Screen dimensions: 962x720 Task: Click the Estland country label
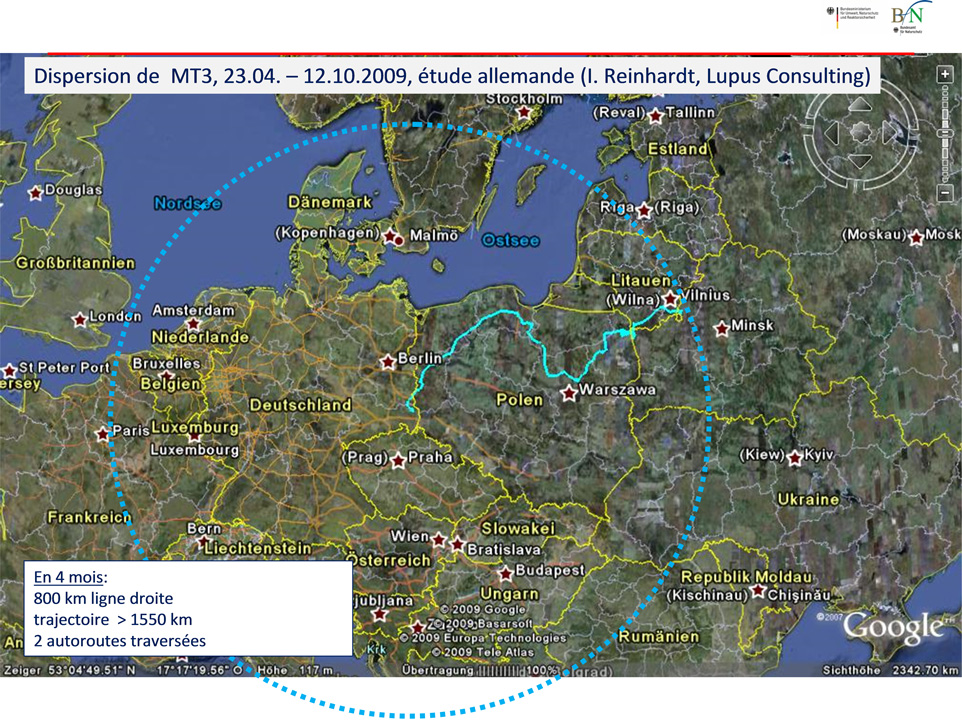[x=678, y=148]
